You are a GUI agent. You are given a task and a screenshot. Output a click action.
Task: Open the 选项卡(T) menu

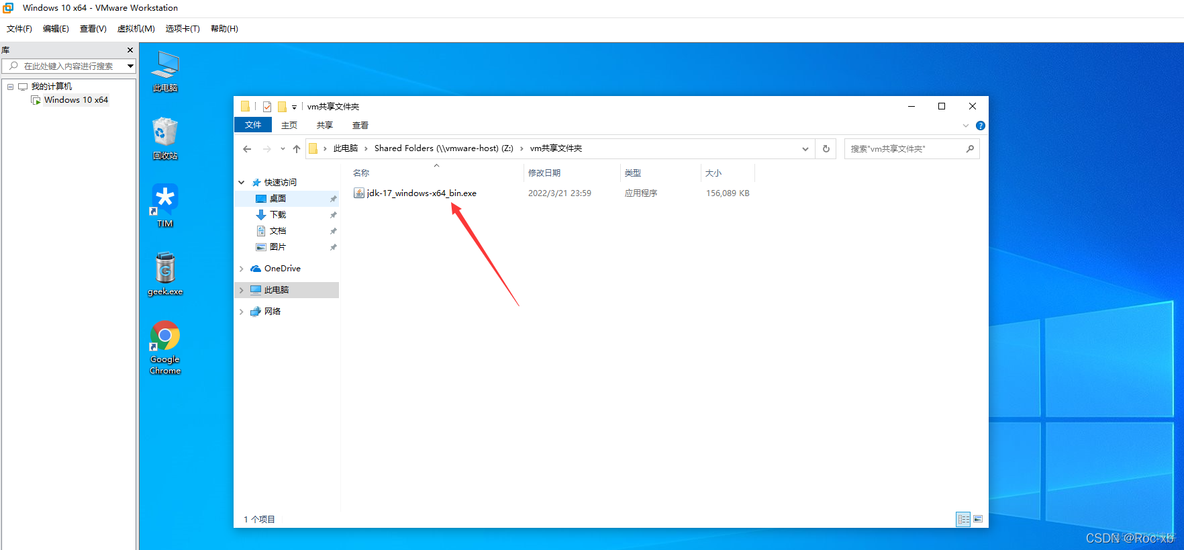pos(183,29)
